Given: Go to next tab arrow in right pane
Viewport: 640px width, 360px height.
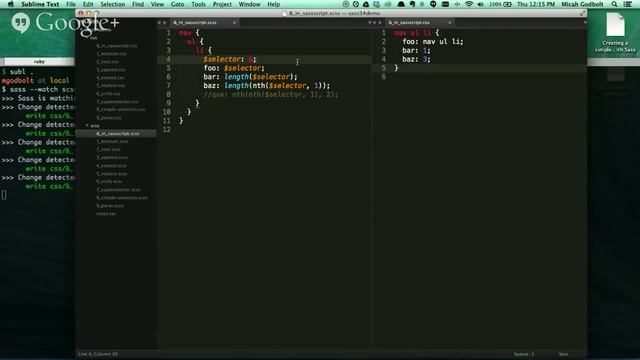Looking at the screenshot, I should (380, 23).
